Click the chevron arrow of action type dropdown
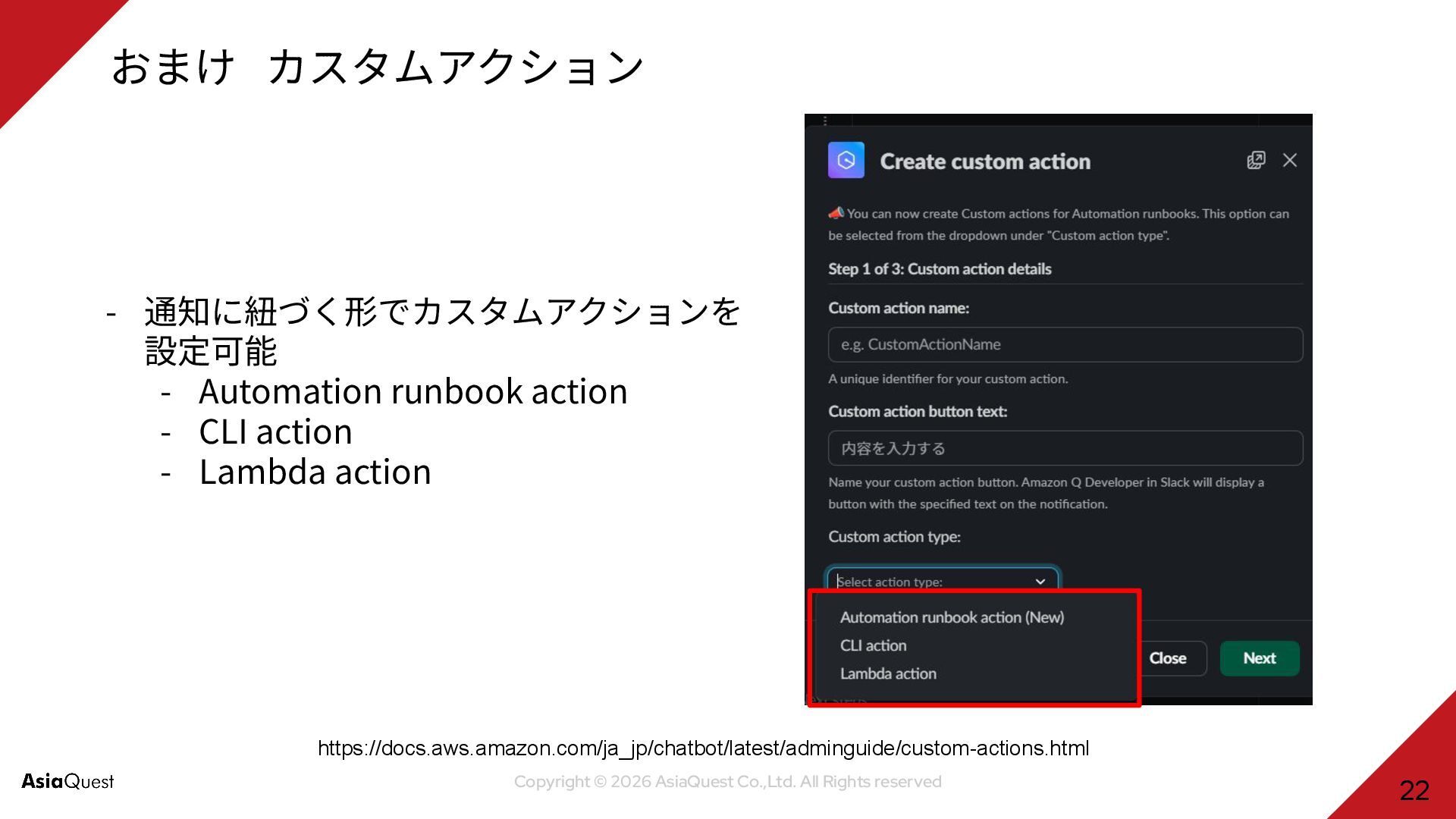 1040,582
